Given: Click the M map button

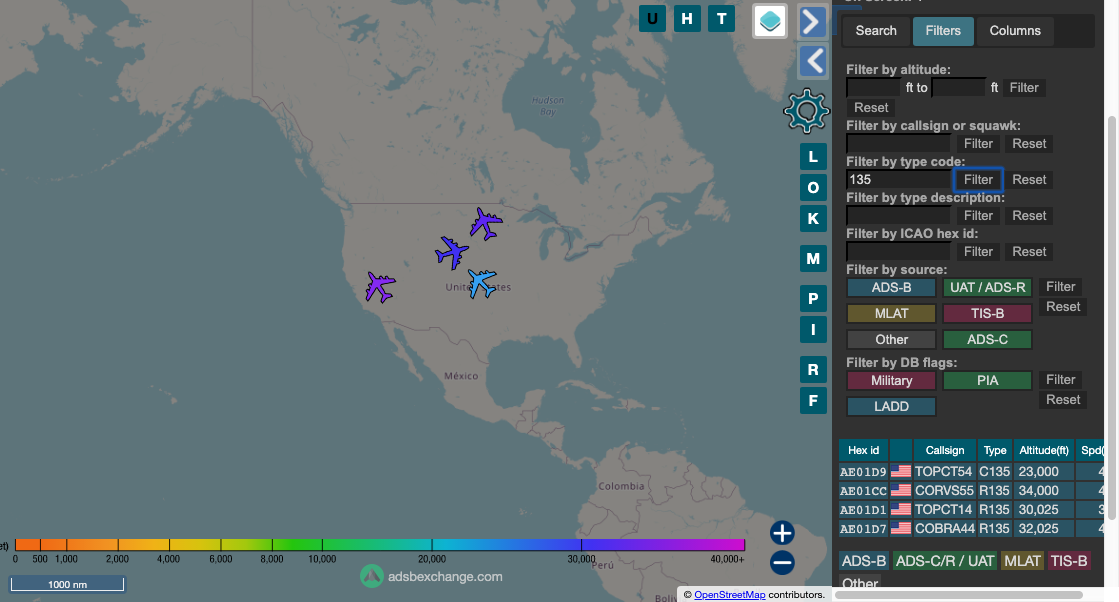Looking at the screenshot, I should [813, 259].
